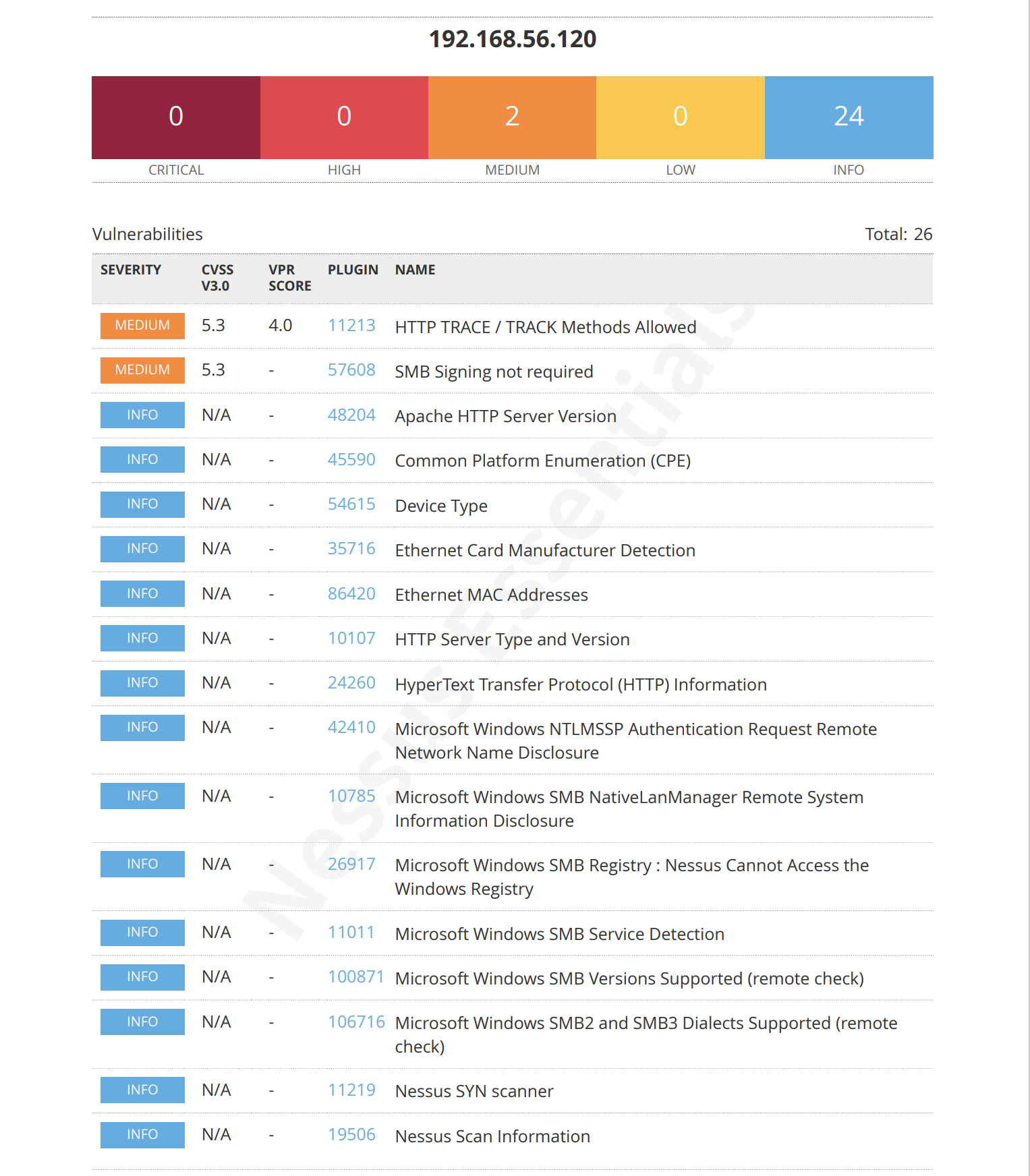This screenshot has width=1030, height=1176.
Task: Select 'Nessus SYN scanner' name
Action: click(474, 1091)
